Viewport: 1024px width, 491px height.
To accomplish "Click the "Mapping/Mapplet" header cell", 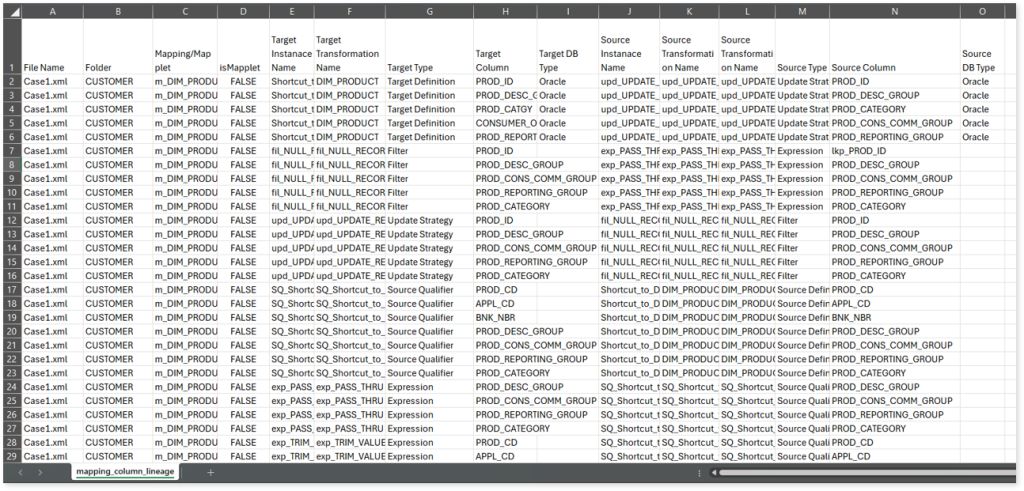I will click(185, 46).
